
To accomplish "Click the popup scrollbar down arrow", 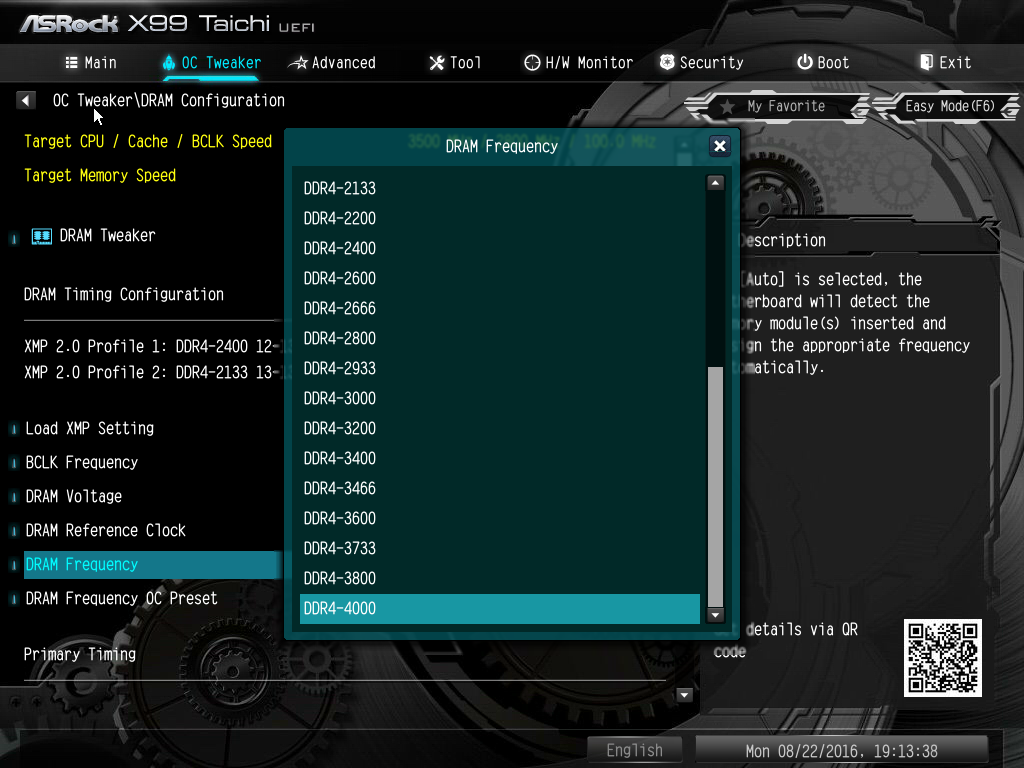I will click(x=716, y=615).
